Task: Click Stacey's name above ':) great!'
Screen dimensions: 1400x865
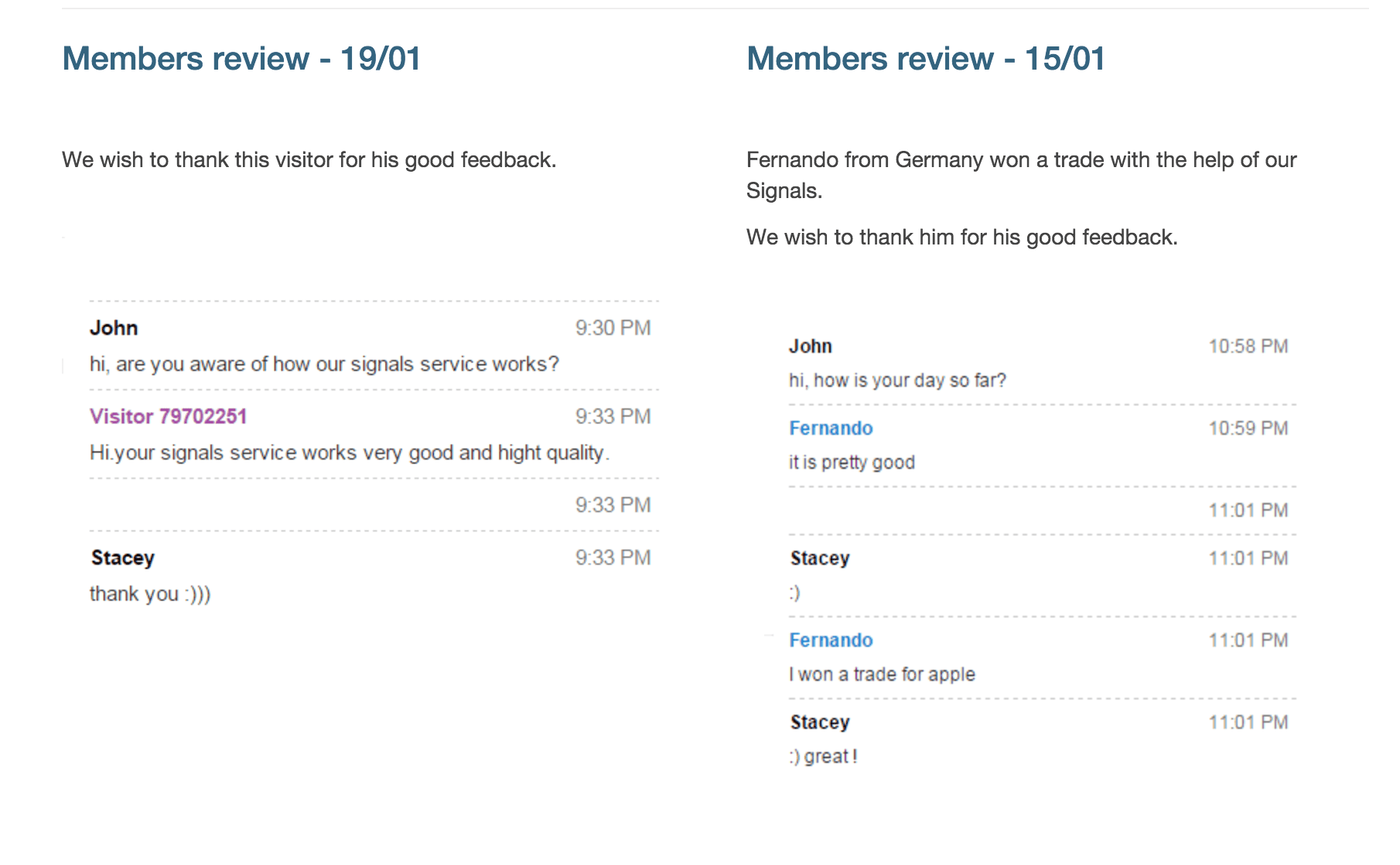Action: click(x=820, y=722)
